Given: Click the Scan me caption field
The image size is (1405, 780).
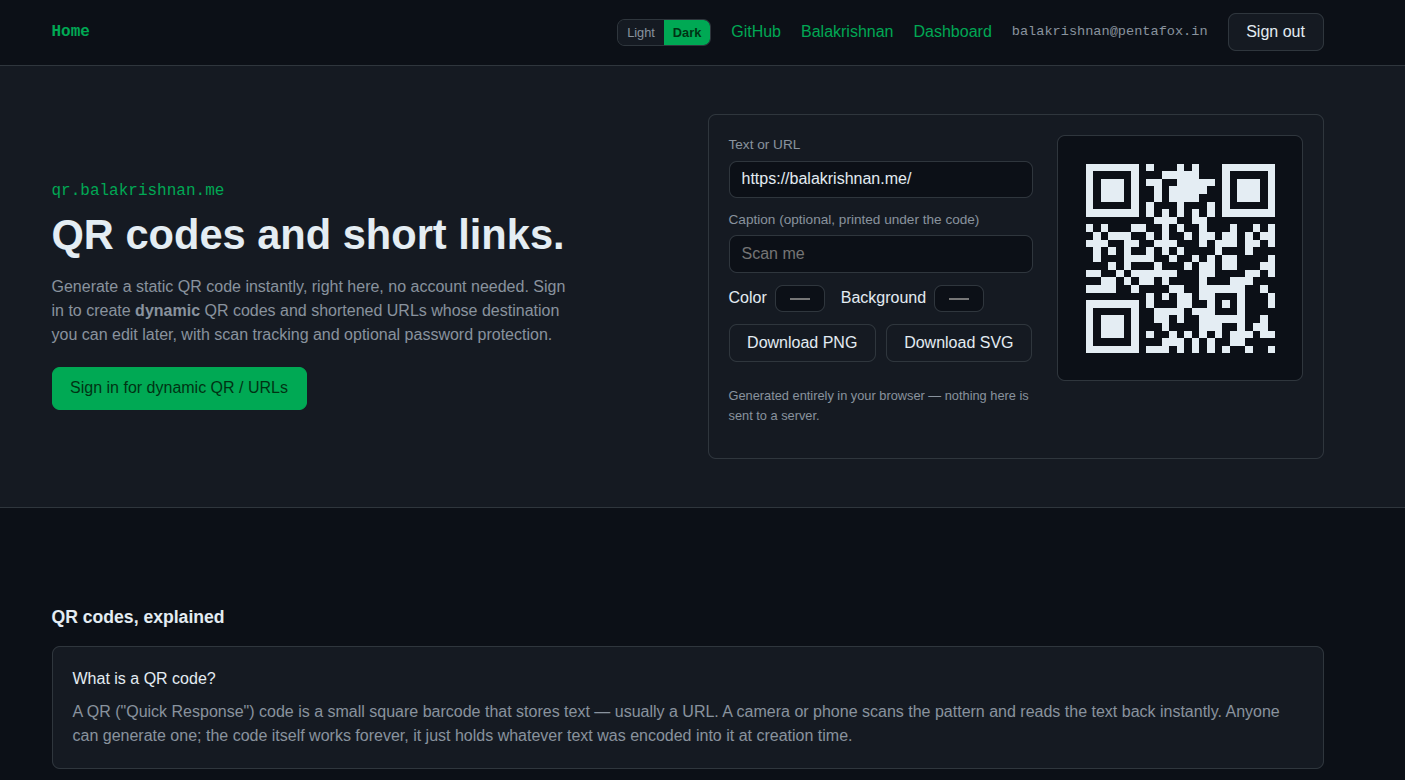Looking at the screenshot, I should click(880, 254).
